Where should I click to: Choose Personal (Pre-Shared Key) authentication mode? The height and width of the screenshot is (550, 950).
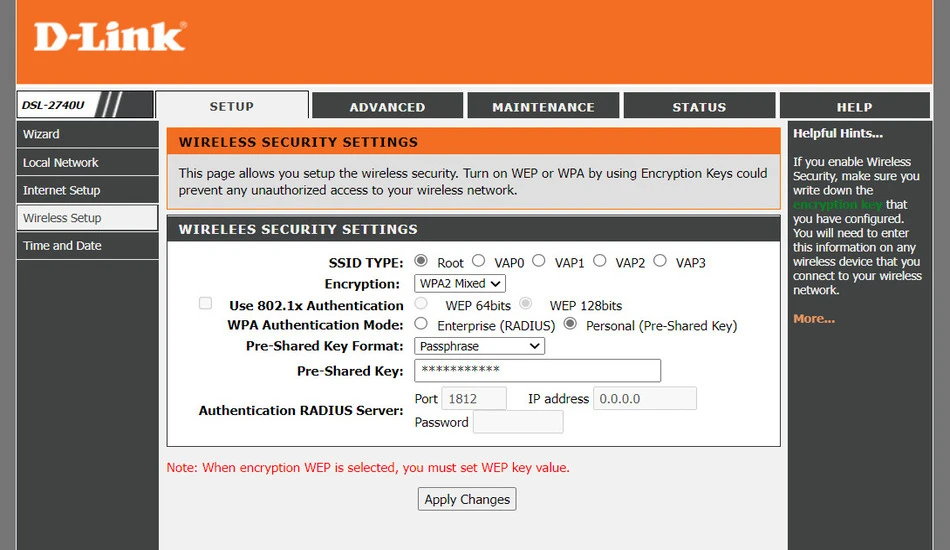(x=570, y=323)
